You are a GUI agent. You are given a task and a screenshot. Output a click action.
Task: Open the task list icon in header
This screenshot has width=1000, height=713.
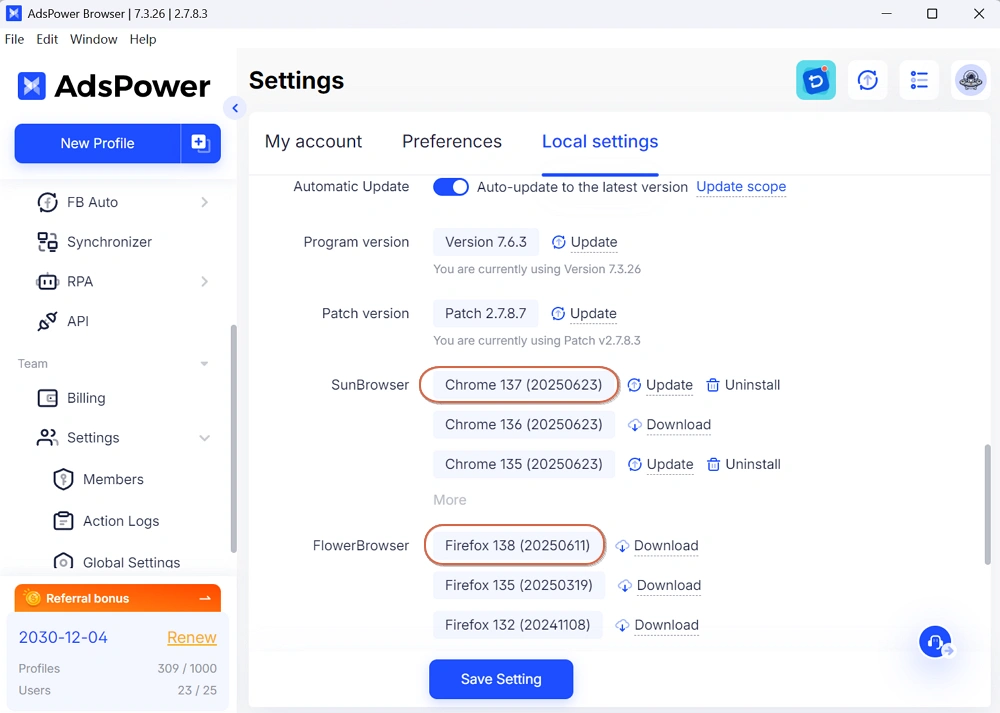919,80
